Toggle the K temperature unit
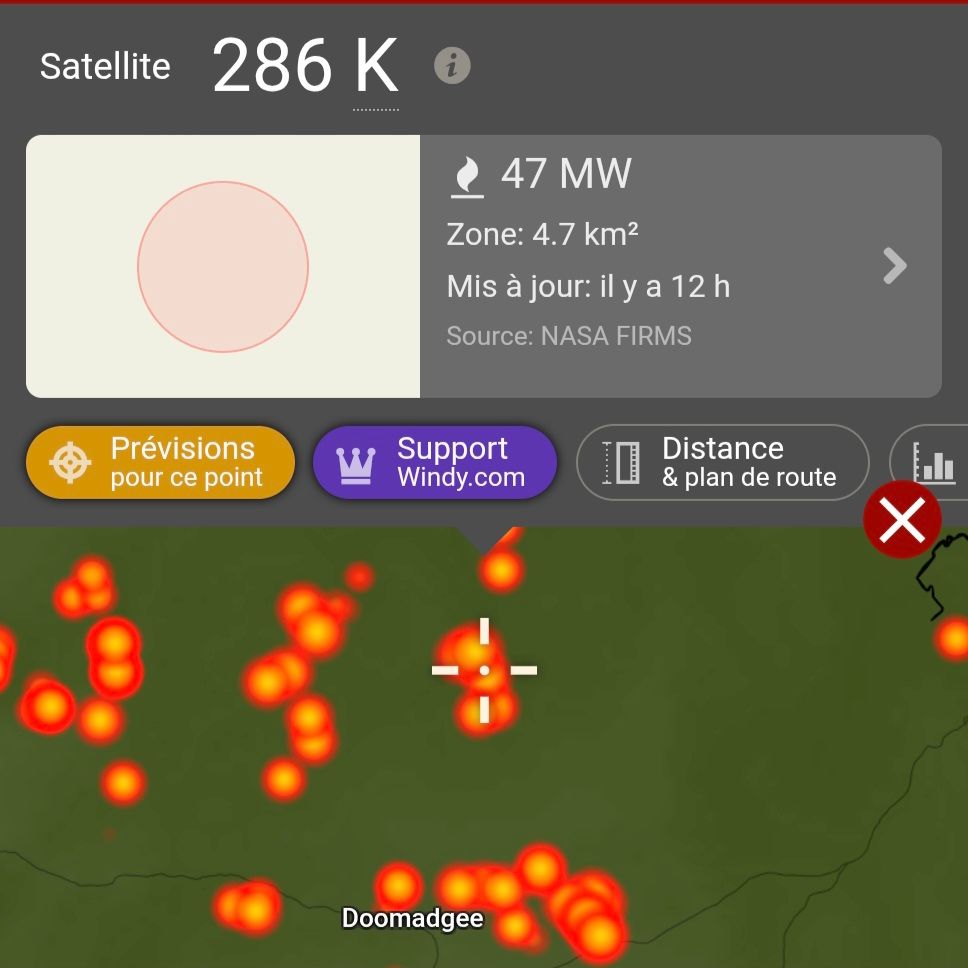The height and width of the screenshot is (968, 968). point(376,65)
